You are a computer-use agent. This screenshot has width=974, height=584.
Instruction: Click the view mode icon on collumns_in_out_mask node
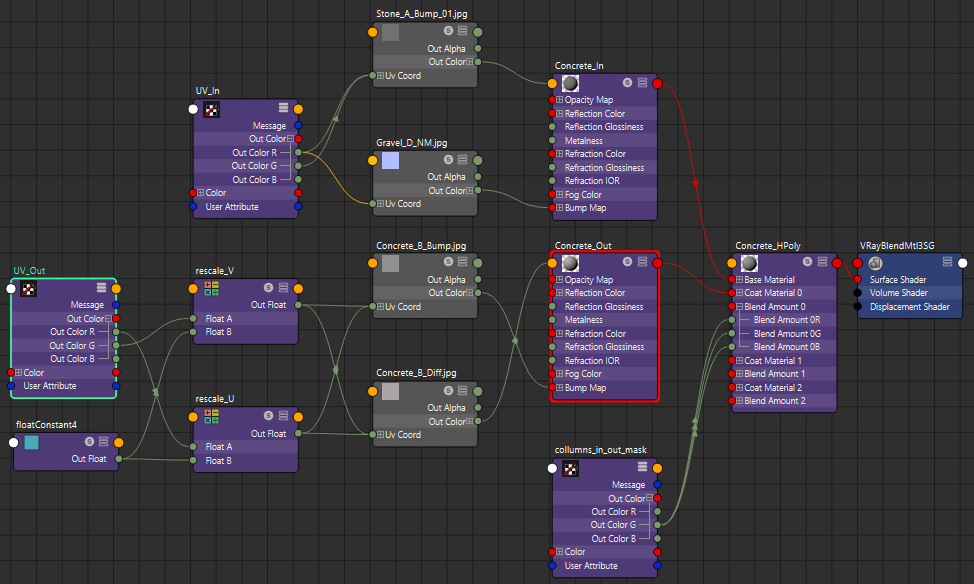(642, 467)
